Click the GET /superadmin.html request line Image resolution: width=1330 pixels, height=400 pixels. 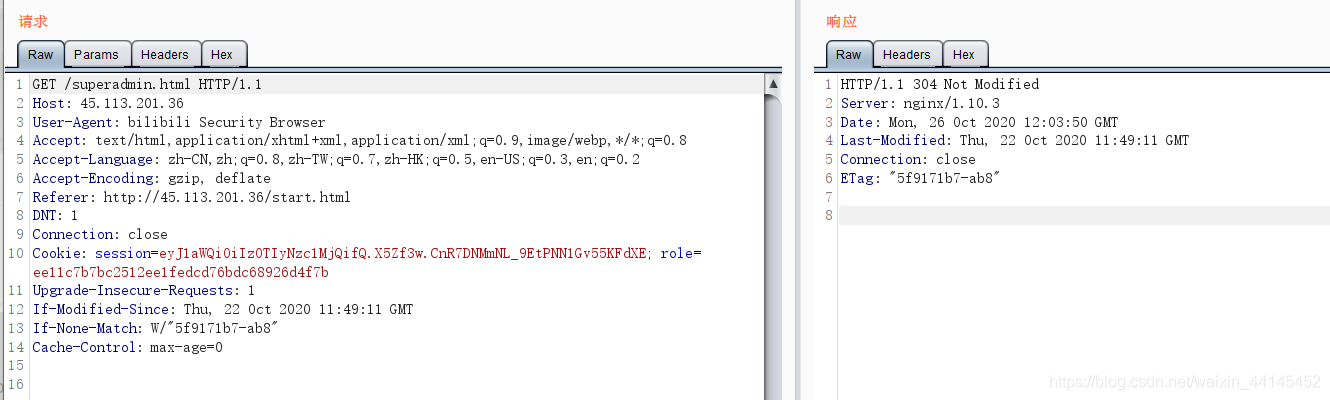click(147, 84)
